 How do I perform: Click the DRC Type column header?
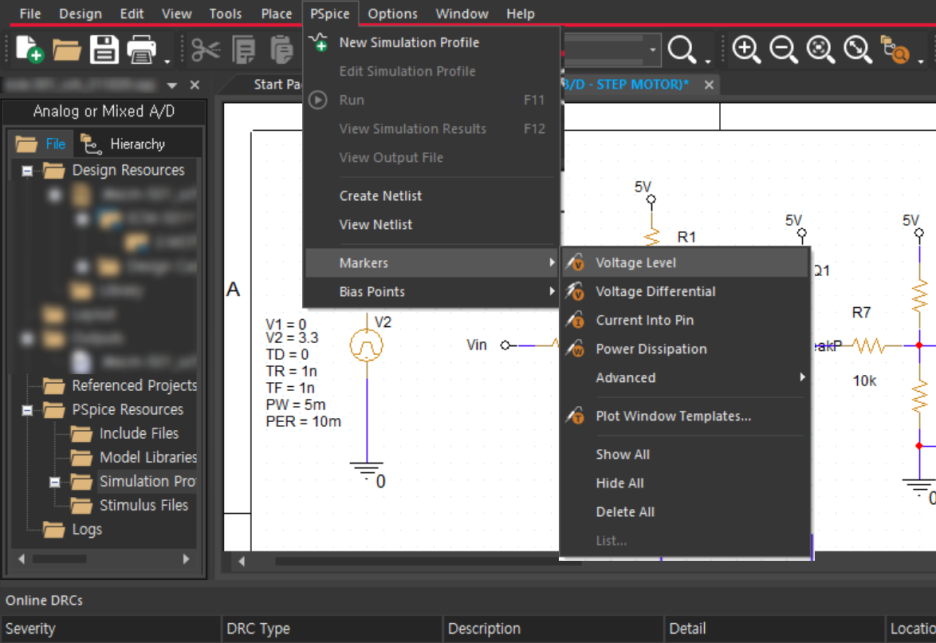click(x=331, y=629)
